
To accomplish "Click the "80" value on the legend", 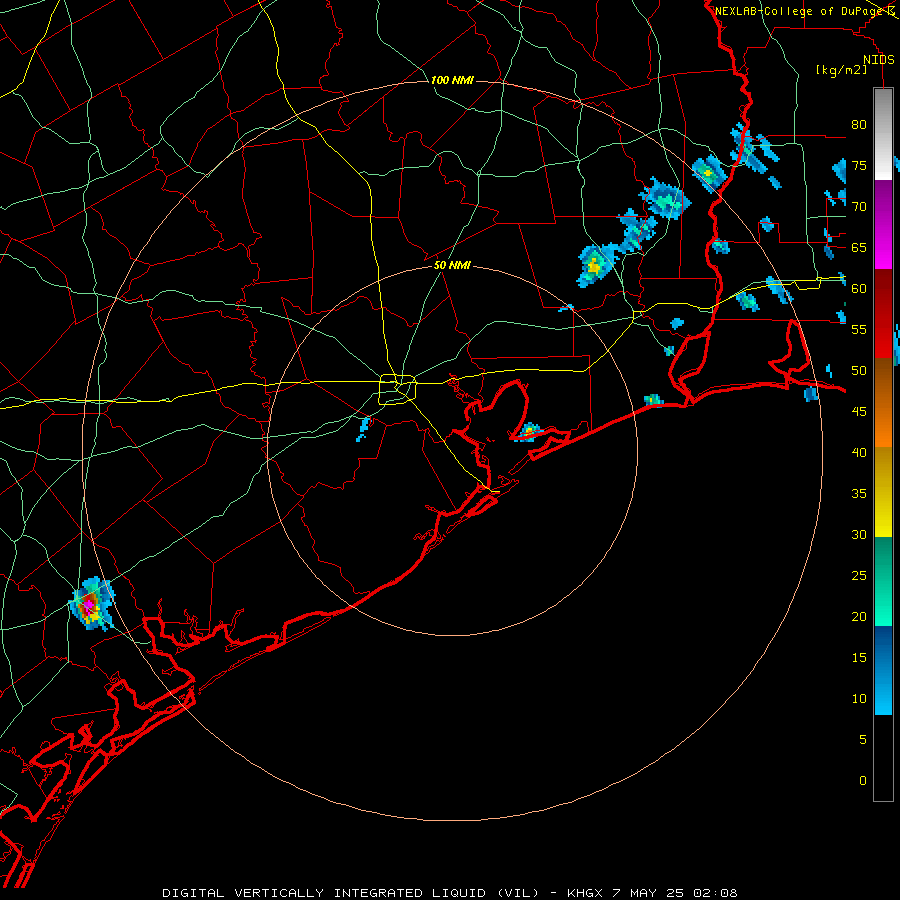I will click(859, 125).
